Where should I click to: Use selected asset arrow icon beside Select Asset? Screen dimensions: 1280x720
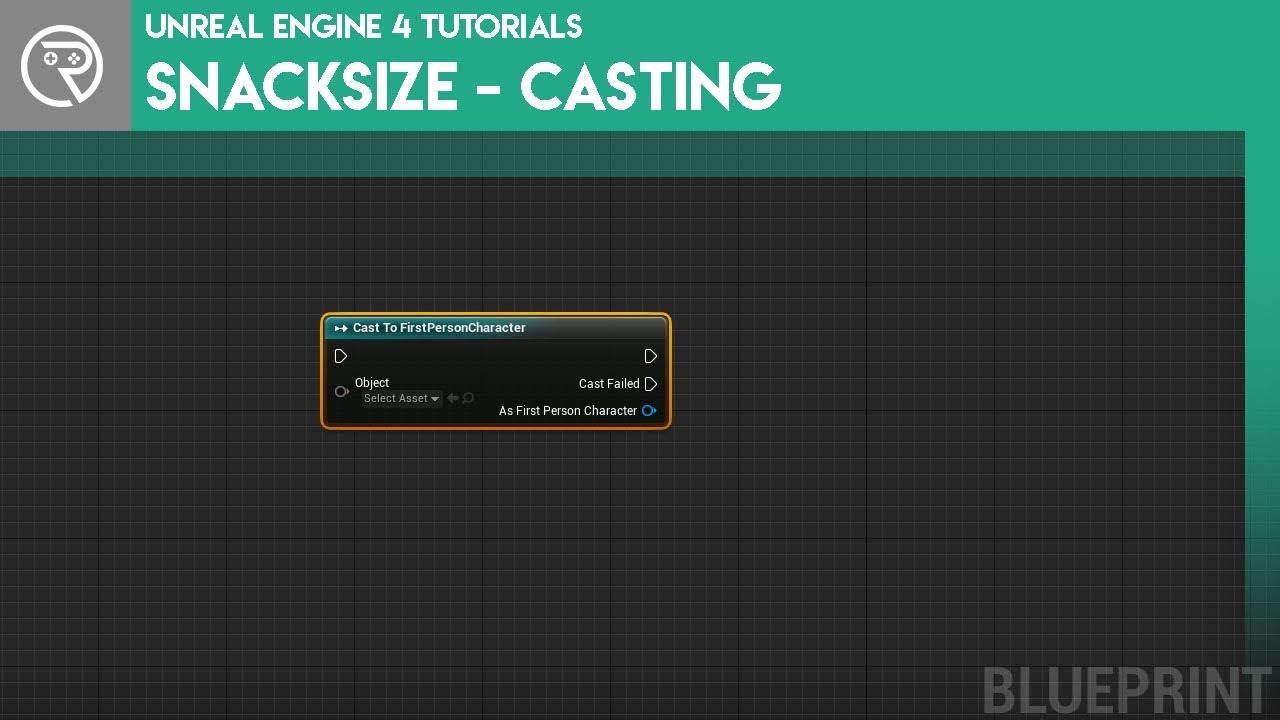point(453,398)
